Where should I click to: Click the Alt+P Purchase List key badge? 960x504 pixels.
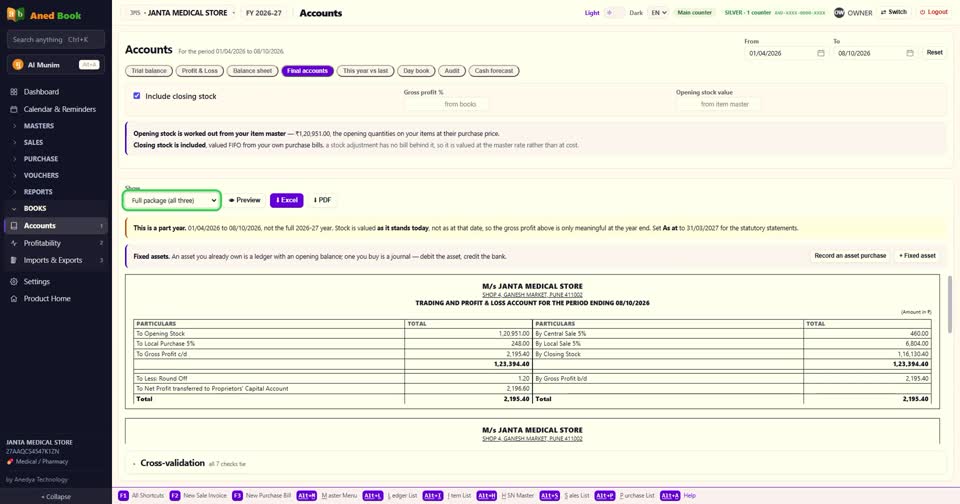(x=605, y=495)
